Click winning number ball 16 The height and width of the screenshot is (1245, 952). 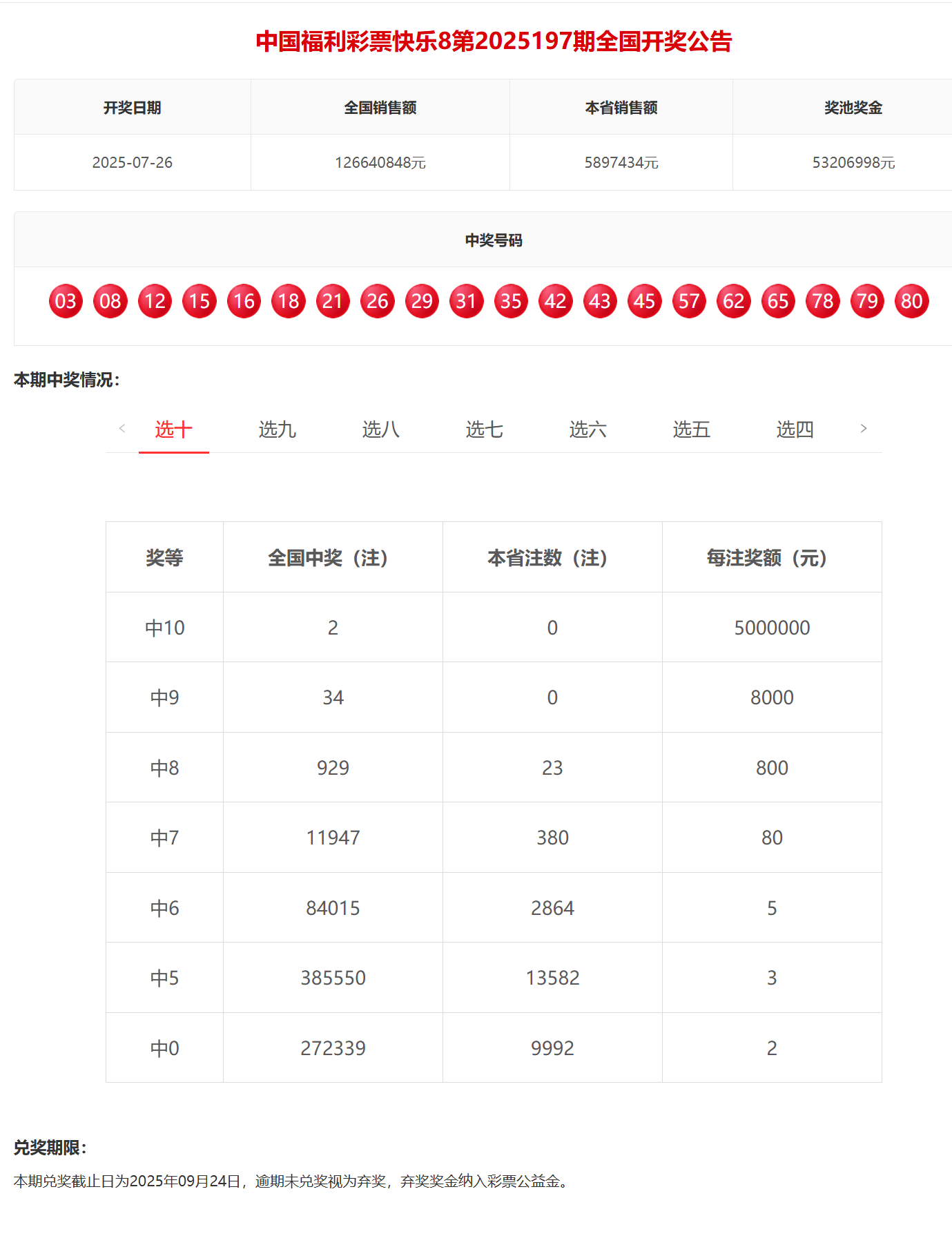point(244,301)
